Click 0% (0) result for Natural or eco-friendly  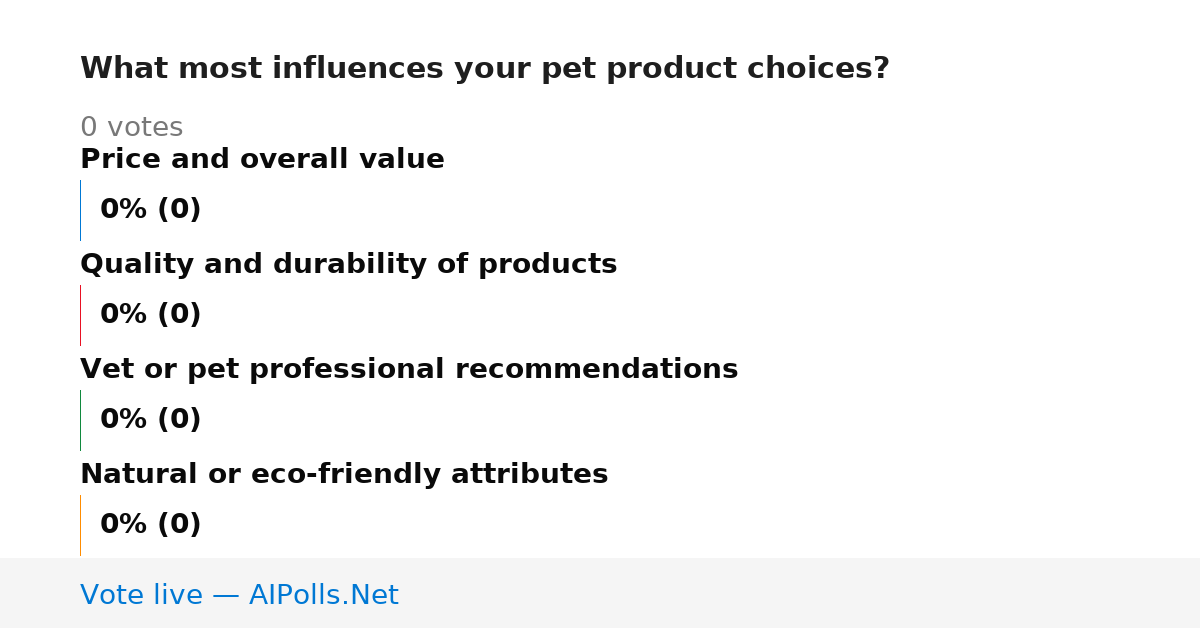(150, 525)
